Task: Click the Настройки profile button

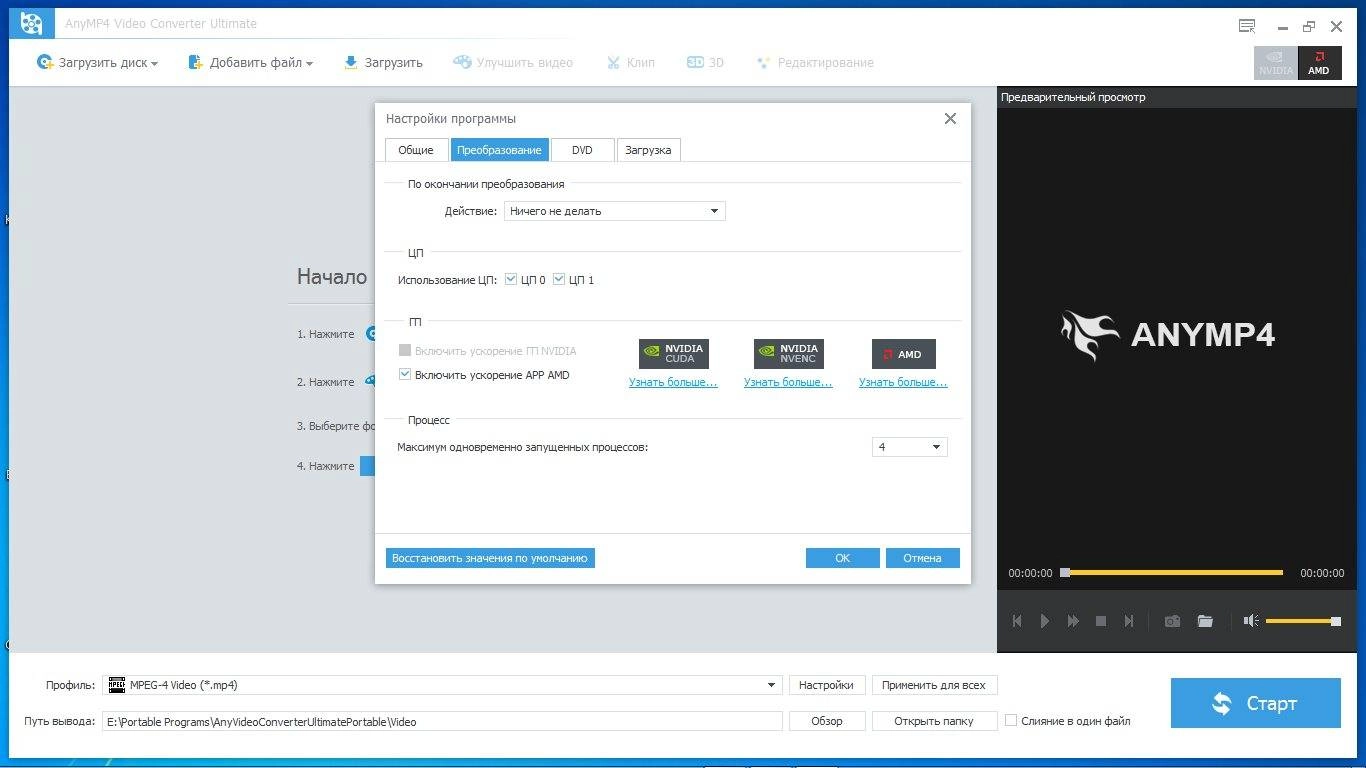Action: click(826, 685)
